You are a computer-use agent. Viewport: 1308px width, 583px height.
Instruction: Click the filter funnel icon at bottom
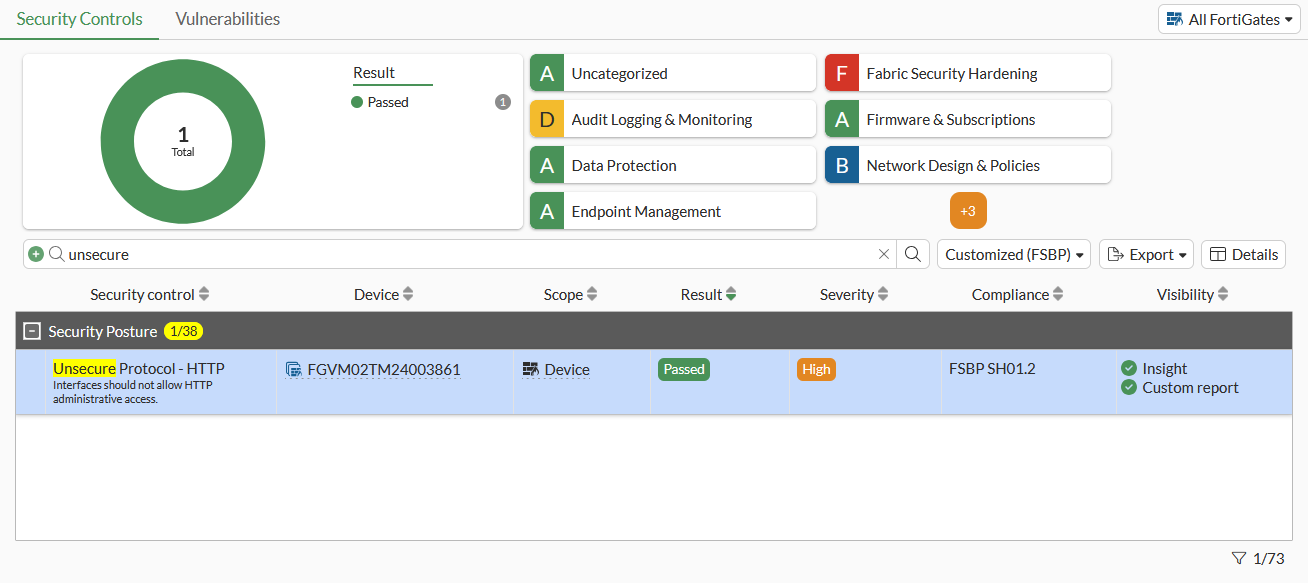click(1239, 558)
